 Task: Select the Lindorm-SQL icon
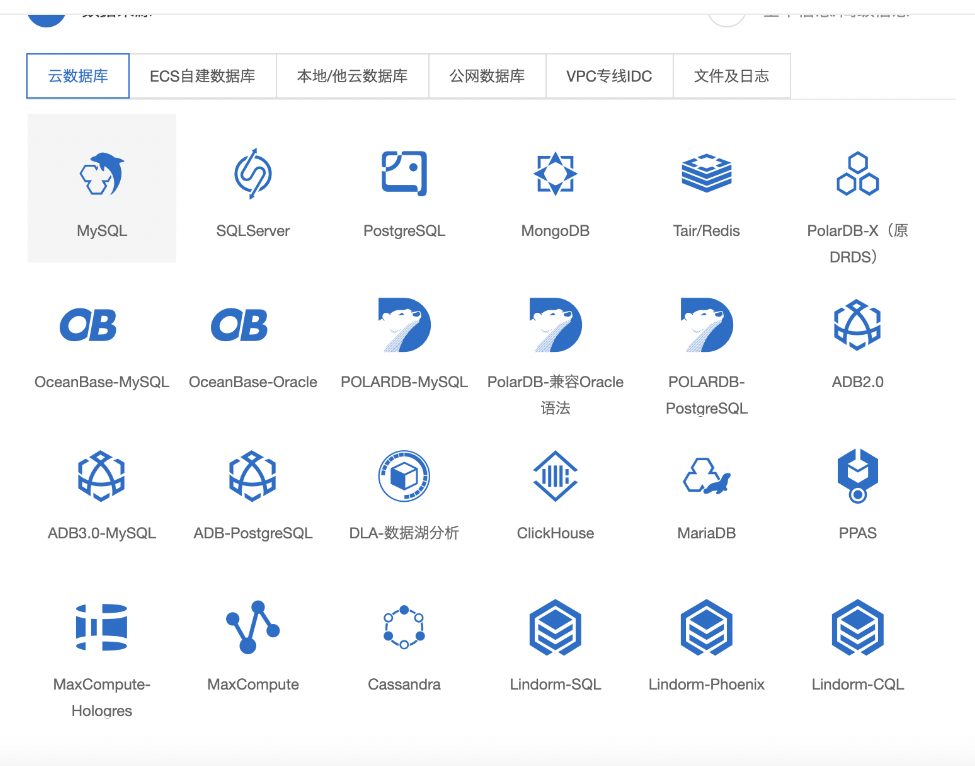point(555,627)
